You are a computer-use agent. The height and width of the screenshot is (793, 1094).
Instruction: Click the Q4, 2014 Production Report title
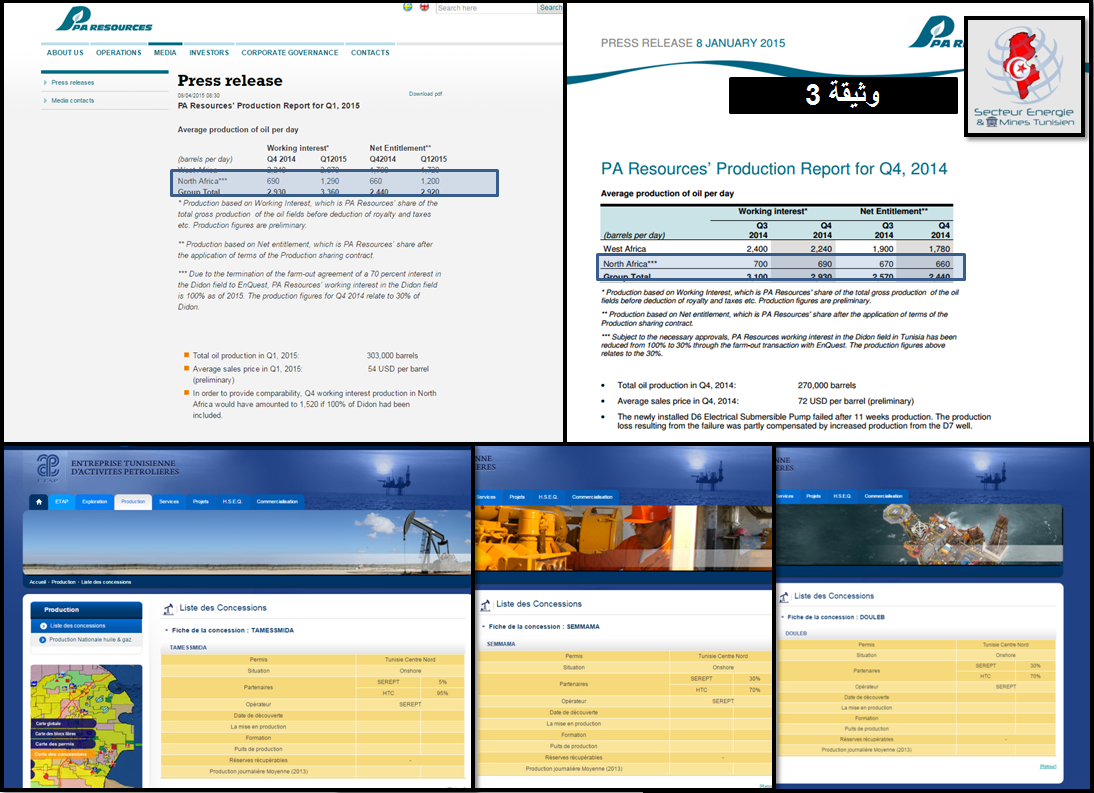pyautogui.click(x=774, y=169)
